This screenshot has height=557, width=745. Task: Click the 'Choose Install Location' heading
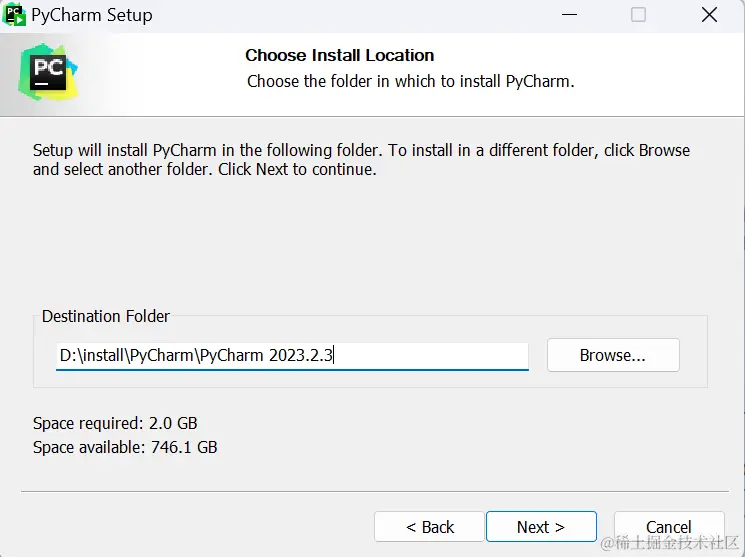(340, 55)
